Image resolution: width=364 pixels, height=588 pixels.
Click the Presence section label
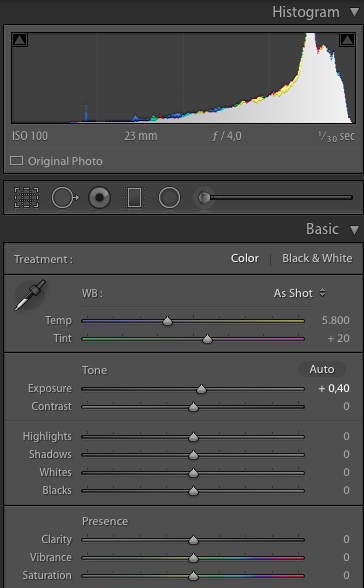tap(105, 521)
